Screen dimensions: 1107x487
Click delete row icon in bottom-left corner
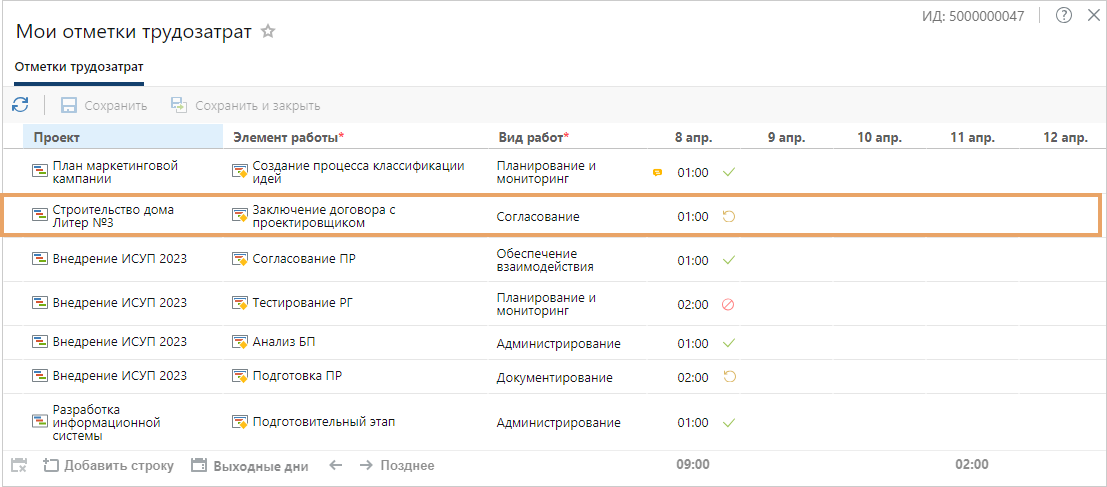click(19, 465)
